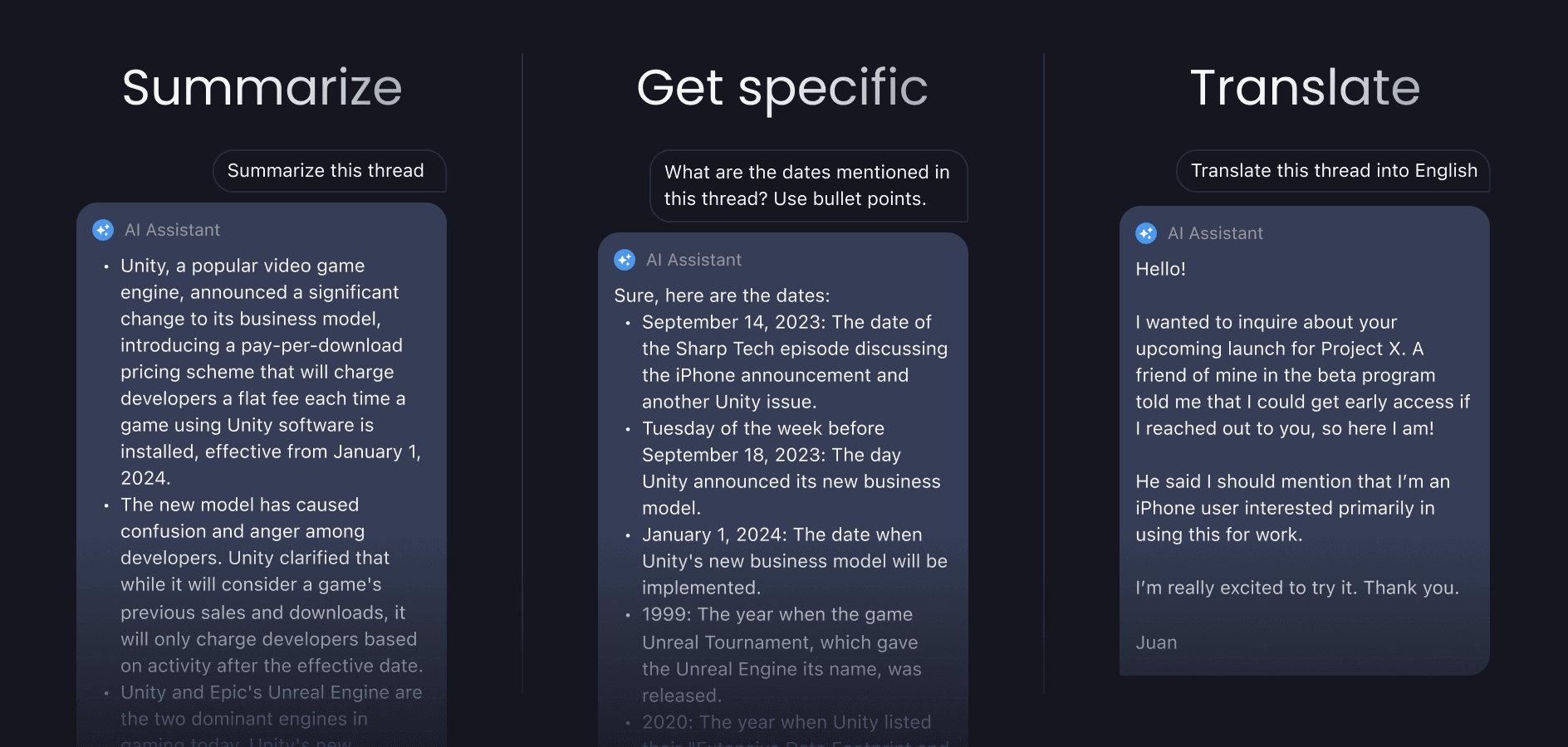
Task: Click the AI Assistant sparkle icon under Translate
Action: [x=1146, y=233]
